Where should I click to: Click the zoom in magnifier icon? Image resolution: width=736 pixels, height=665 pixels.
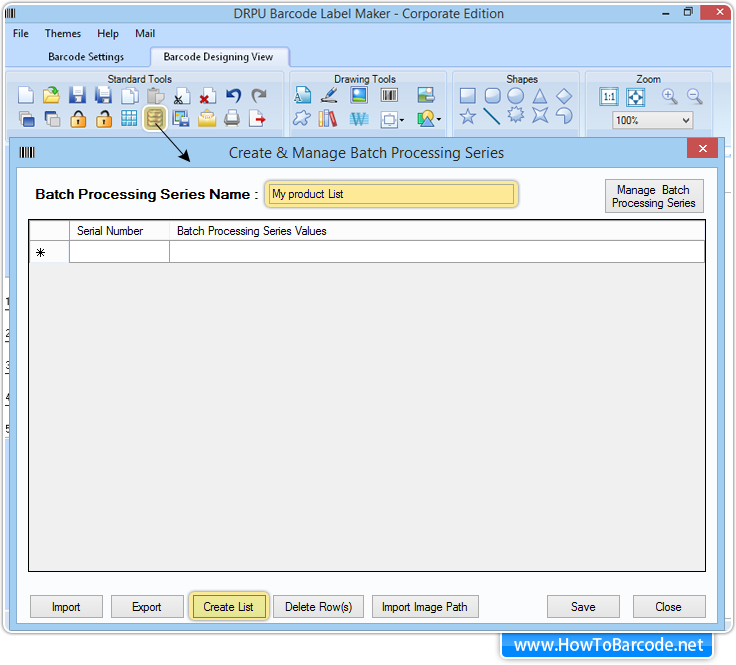click(669, 96)
